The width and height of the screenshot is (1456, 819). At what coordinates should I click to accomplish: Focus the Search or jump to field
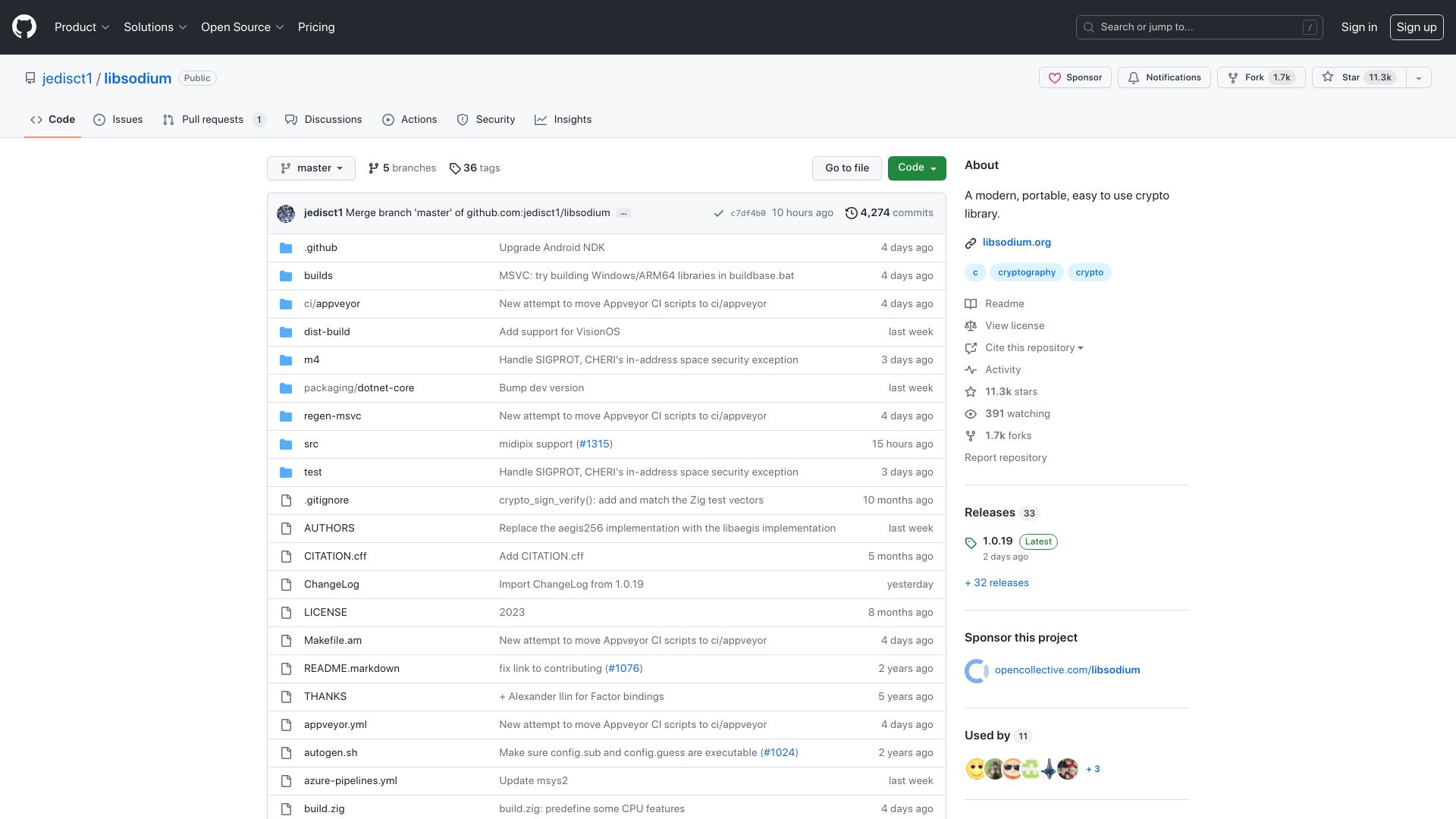click(1199, 27)
